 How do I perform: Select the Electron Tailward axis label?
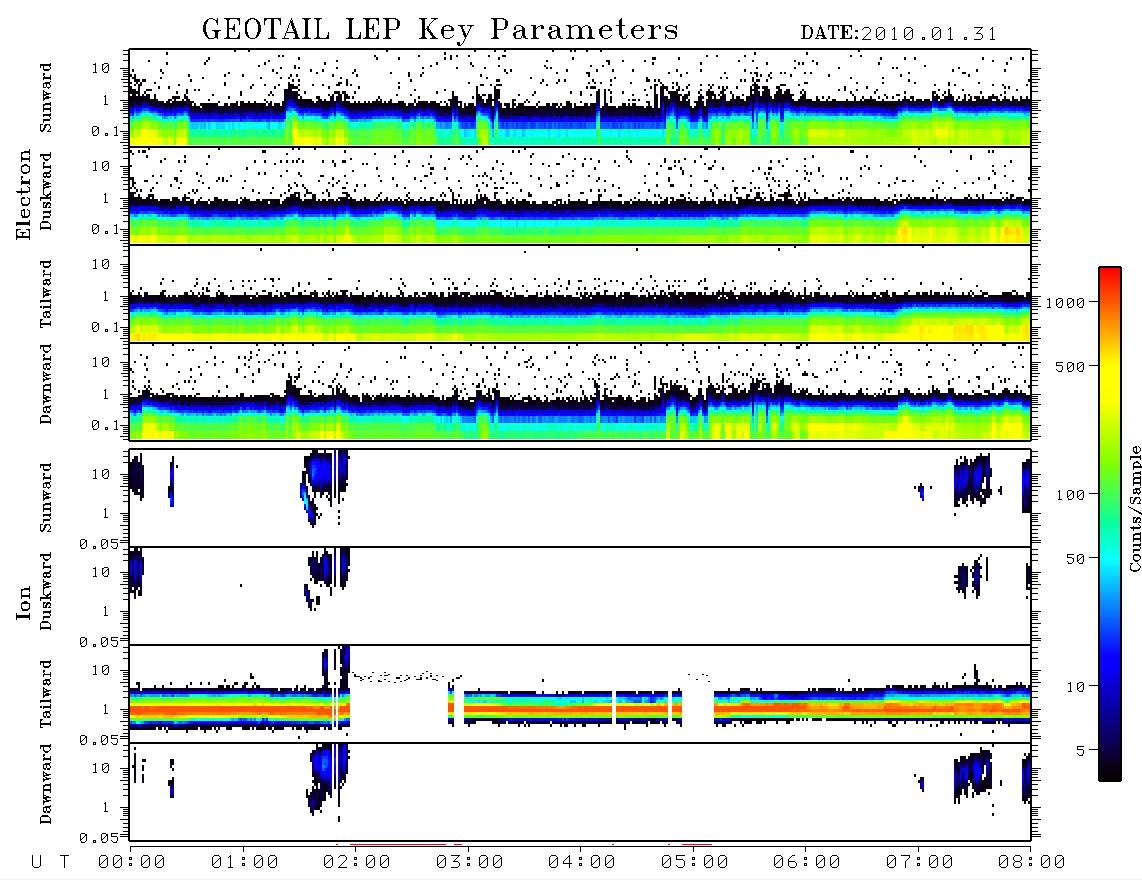pos(46,294)
